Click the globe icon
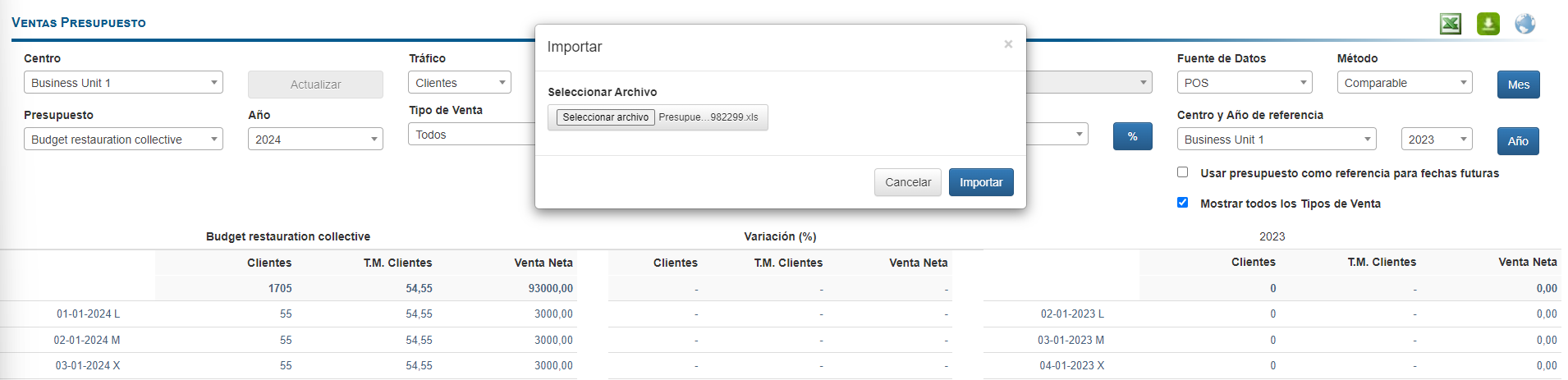 tap(1525, 24)
